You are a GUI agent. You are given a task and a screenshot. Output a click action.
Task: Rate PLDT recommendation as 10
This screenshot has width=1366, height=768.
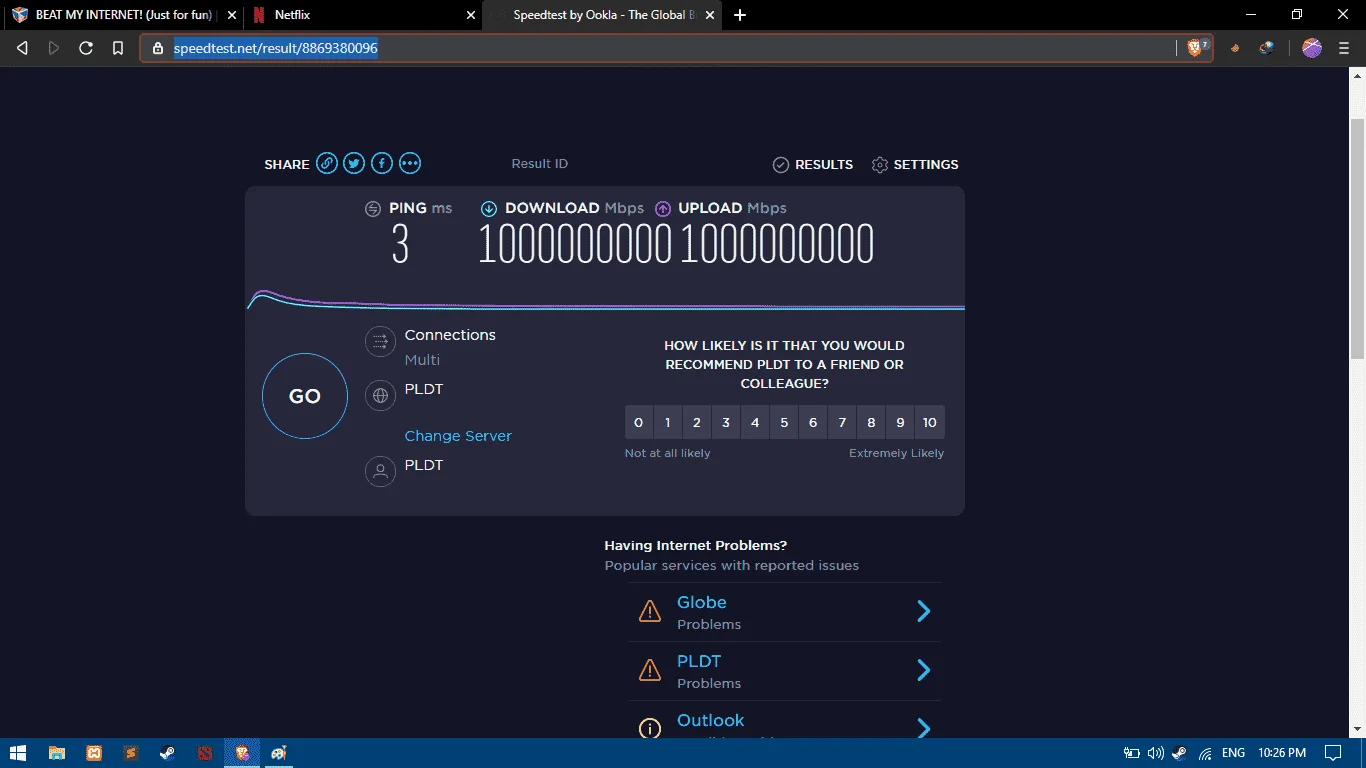coord(930,423)
